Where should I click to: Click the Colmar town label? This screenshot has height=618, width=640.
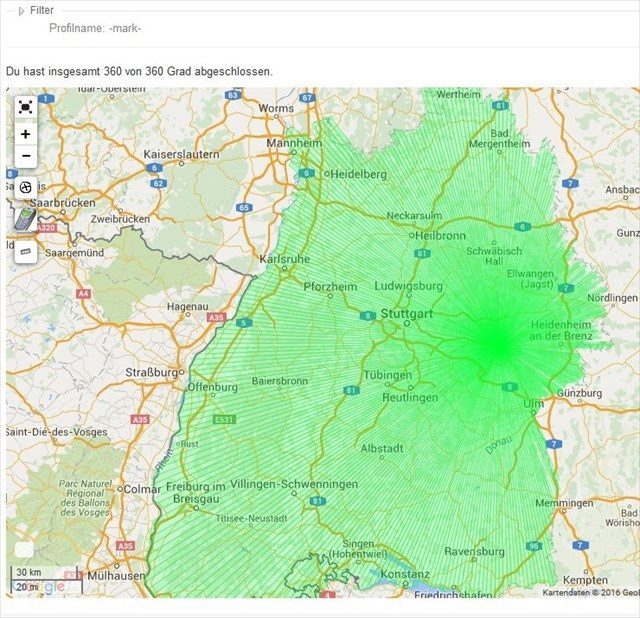coord(142,489)
